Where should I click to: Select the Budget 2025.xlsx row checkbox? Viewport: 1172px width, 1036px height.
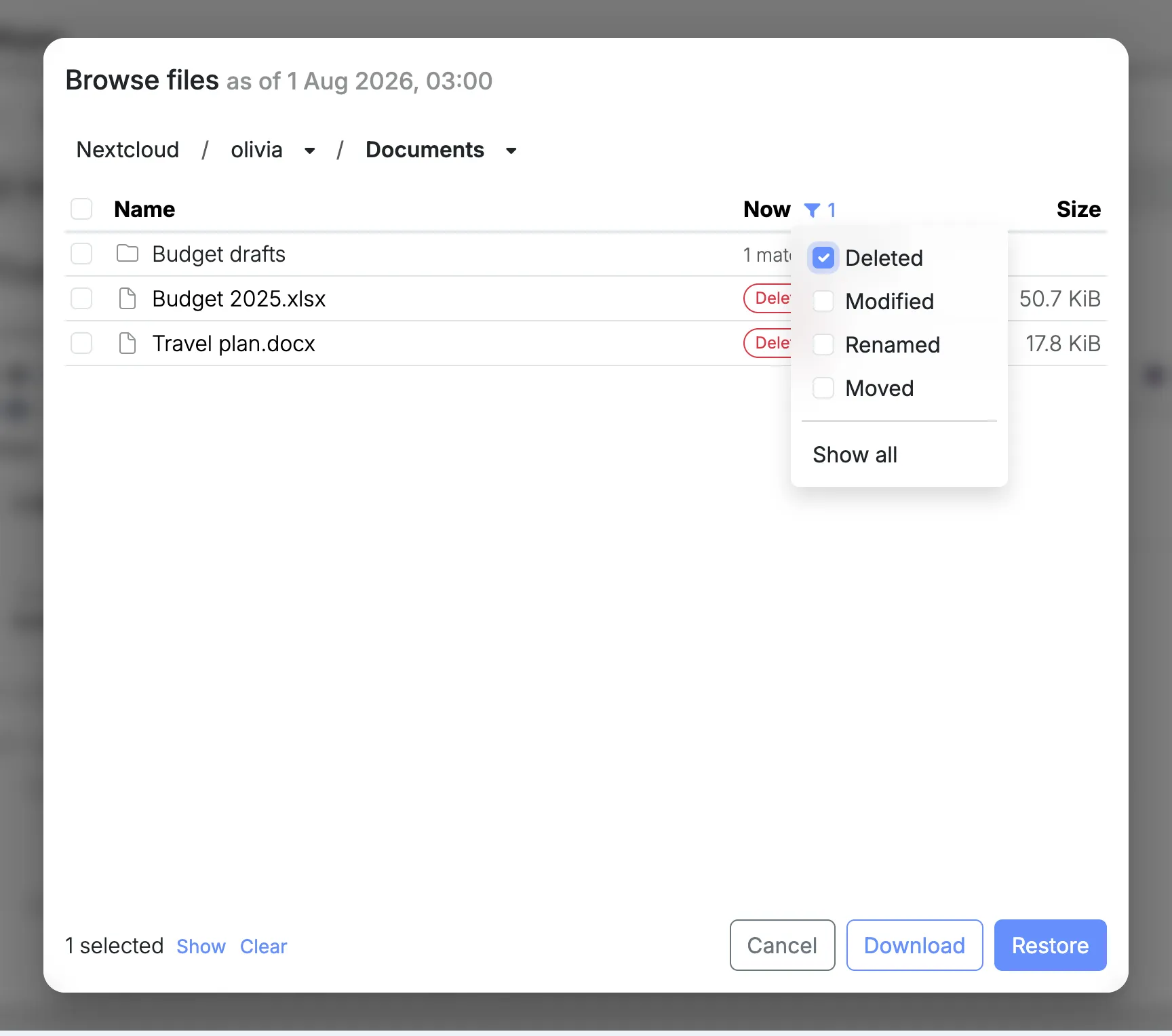click(81, 298)
